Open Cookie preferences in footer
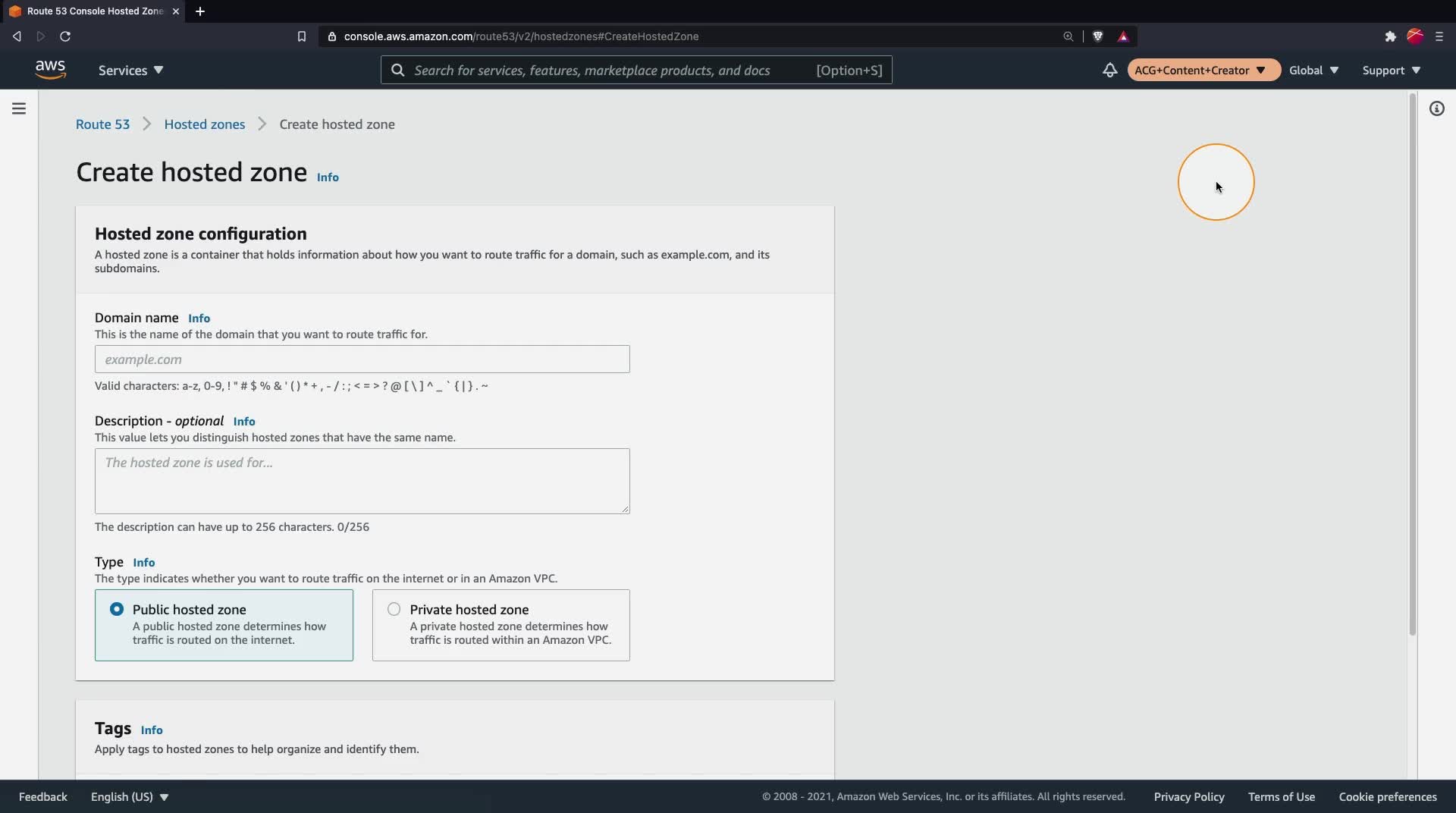 pos(1388,796)
